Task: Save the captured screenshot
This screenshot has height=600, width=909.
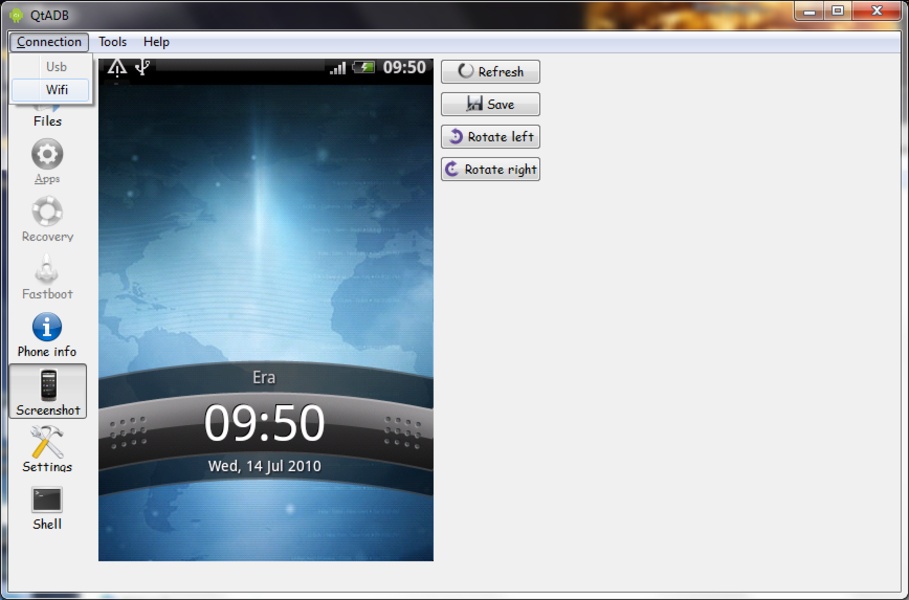Action: click(490, 104)
